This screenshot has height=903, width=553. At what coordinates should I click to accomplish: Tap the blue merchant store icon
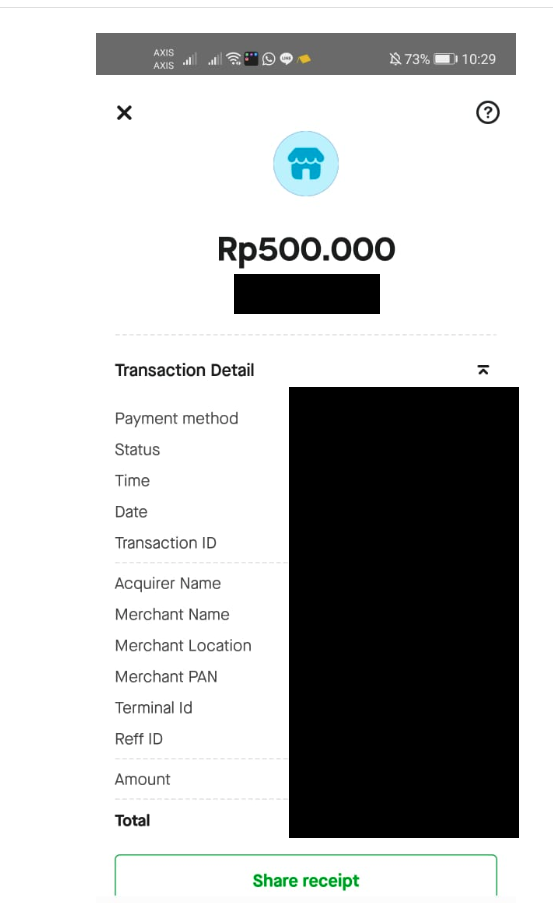click(x=306, y=164)
